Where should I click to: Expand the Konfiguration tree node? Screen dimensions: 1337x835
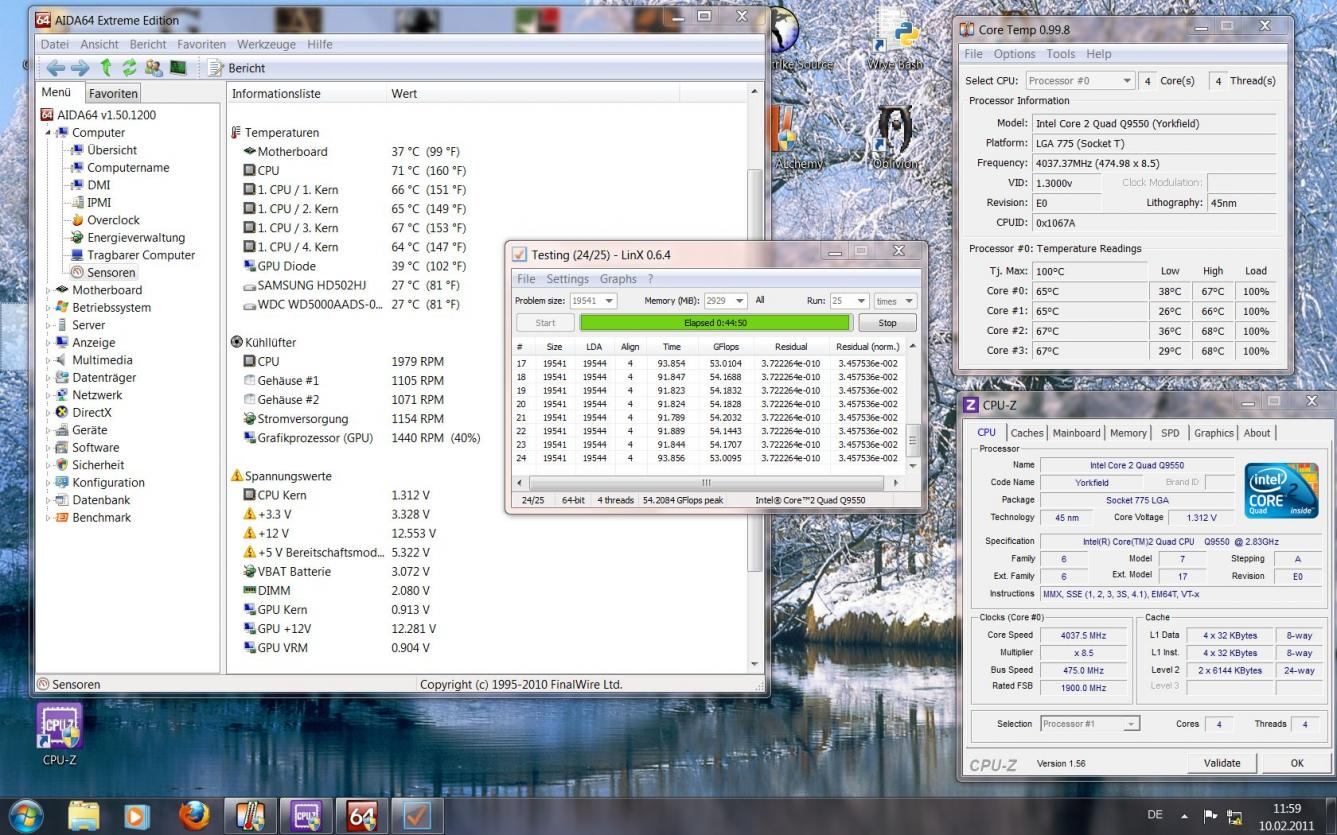click(48, 482)
